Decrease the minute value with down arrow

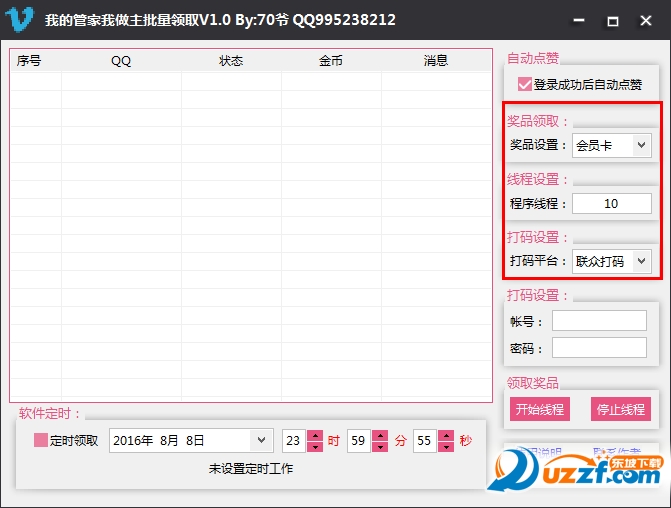click(x=380, y=446)
